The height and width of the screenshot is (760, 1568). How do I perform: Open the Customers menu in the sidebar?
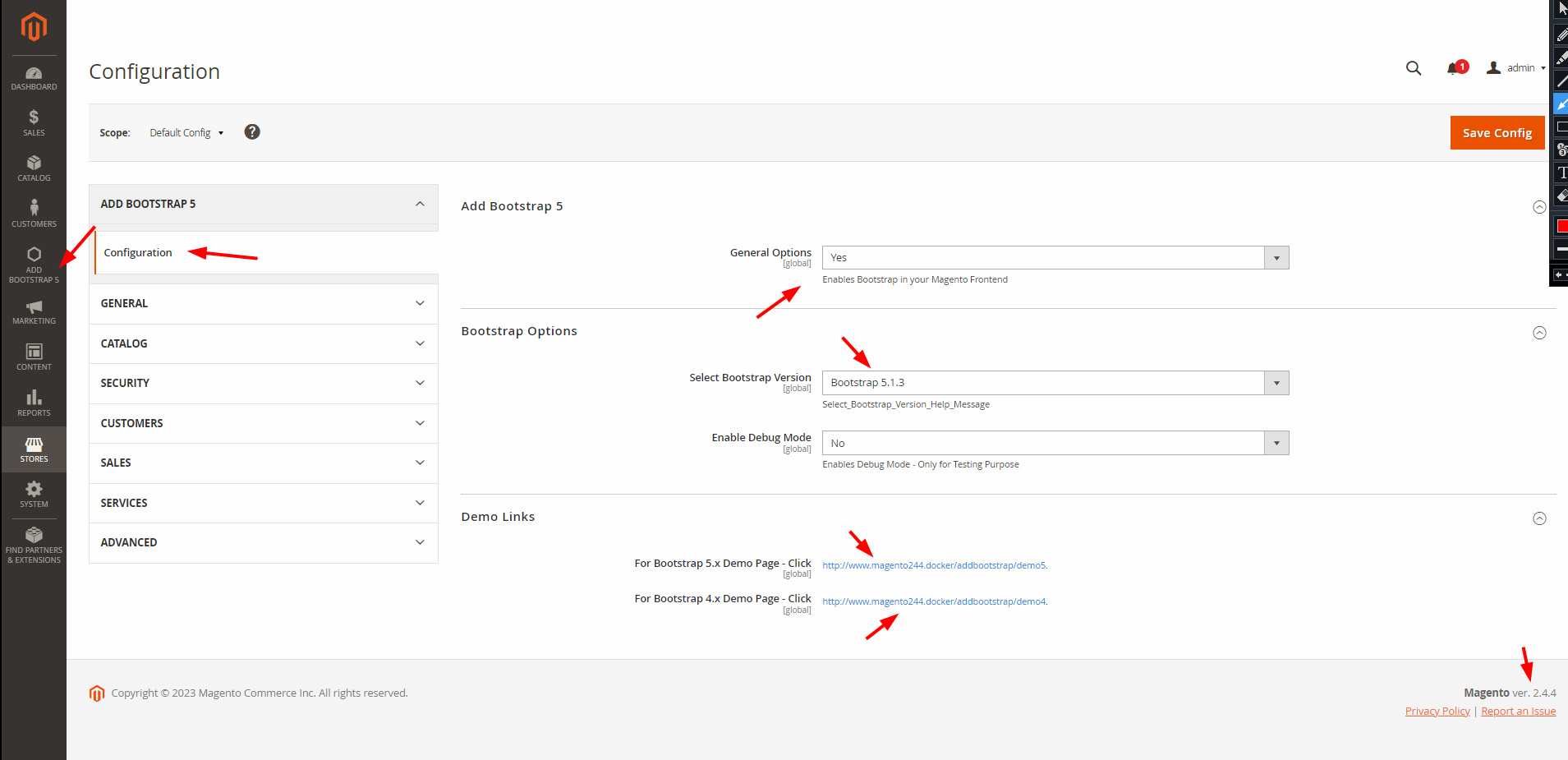34,214
